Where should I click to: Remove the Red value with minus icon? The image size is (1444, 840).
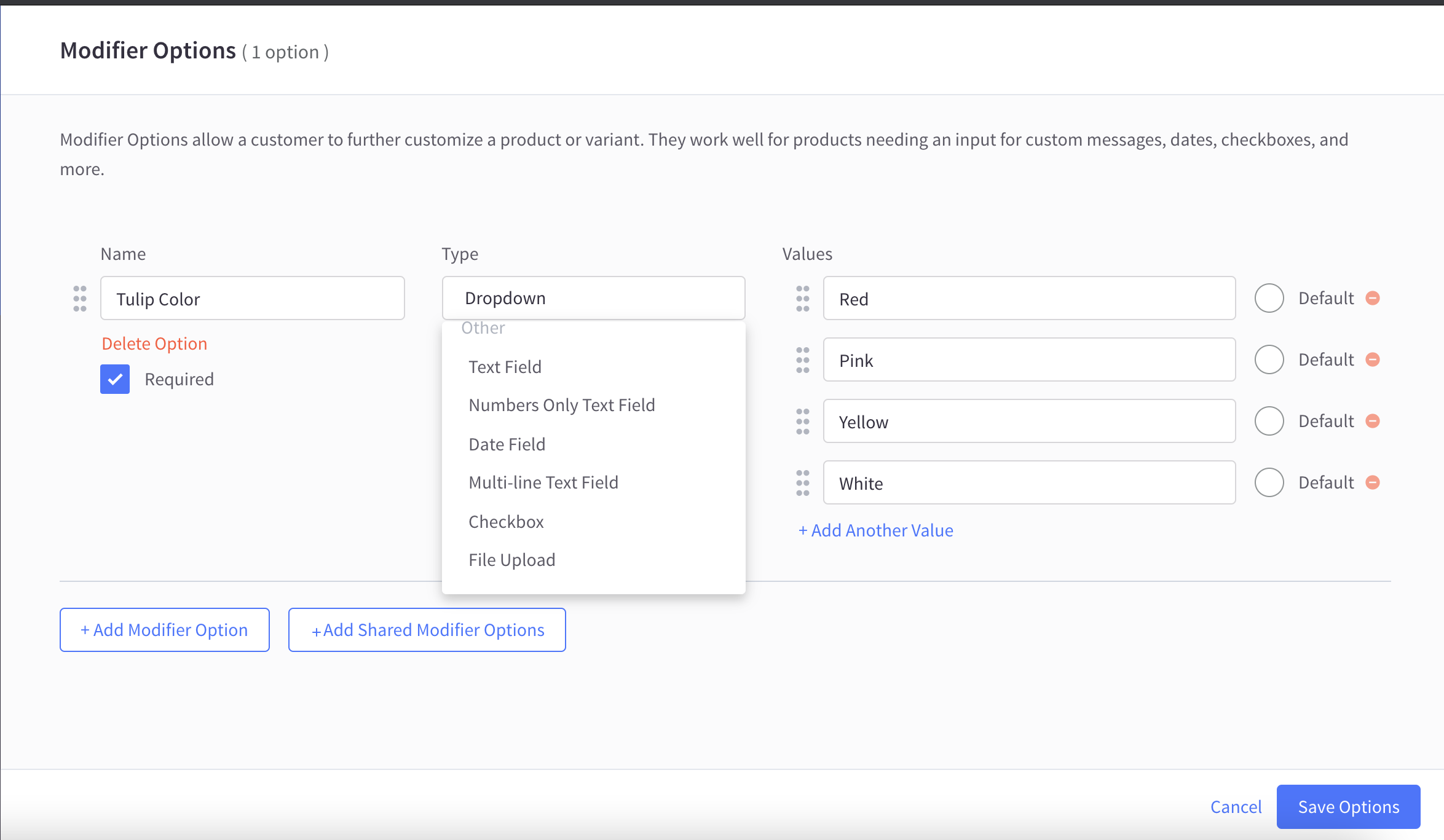[1373, 298]
